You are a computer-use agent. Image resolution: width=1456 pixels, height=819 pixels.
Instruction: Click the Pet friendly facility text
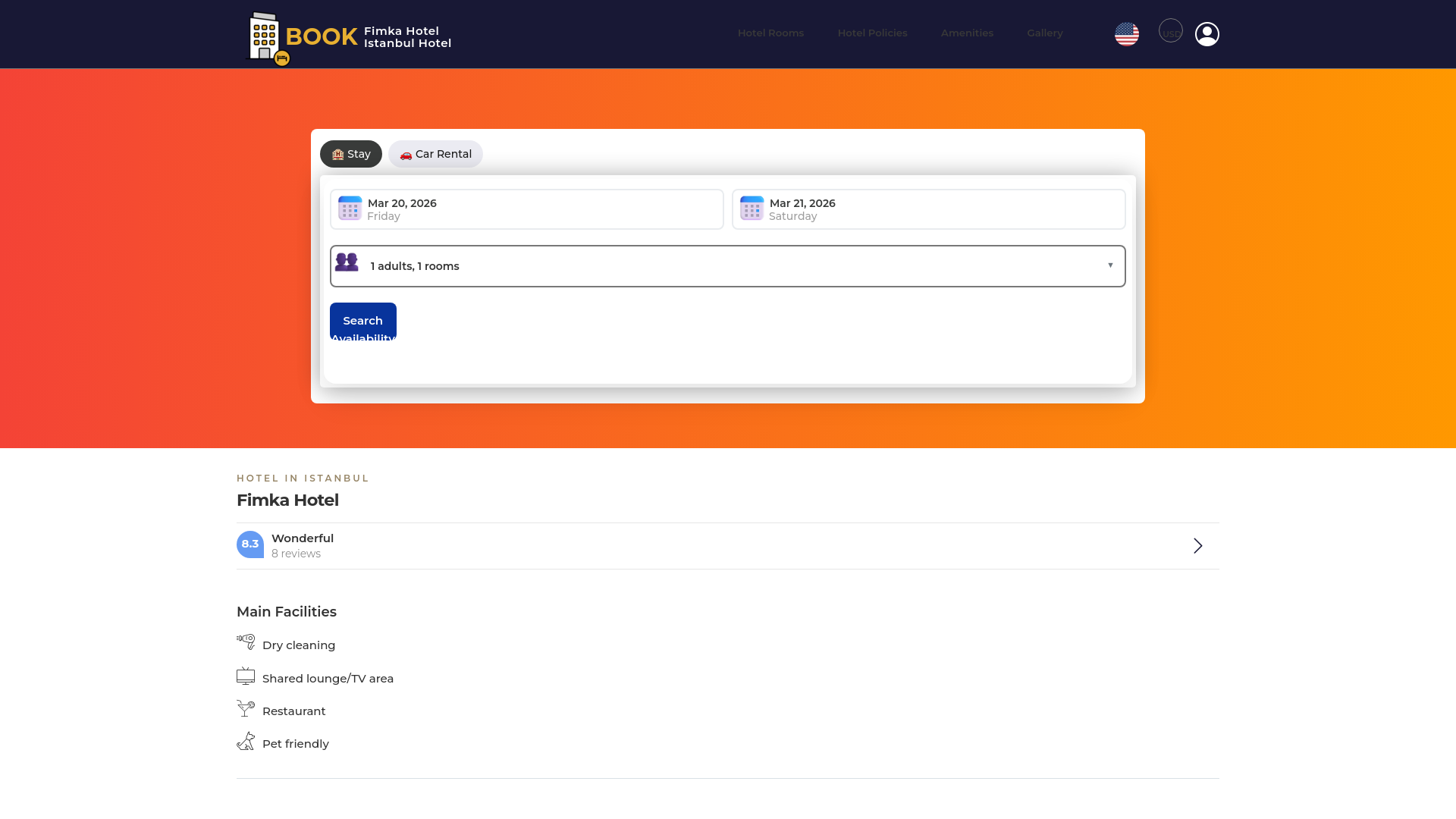click(296, 744)
